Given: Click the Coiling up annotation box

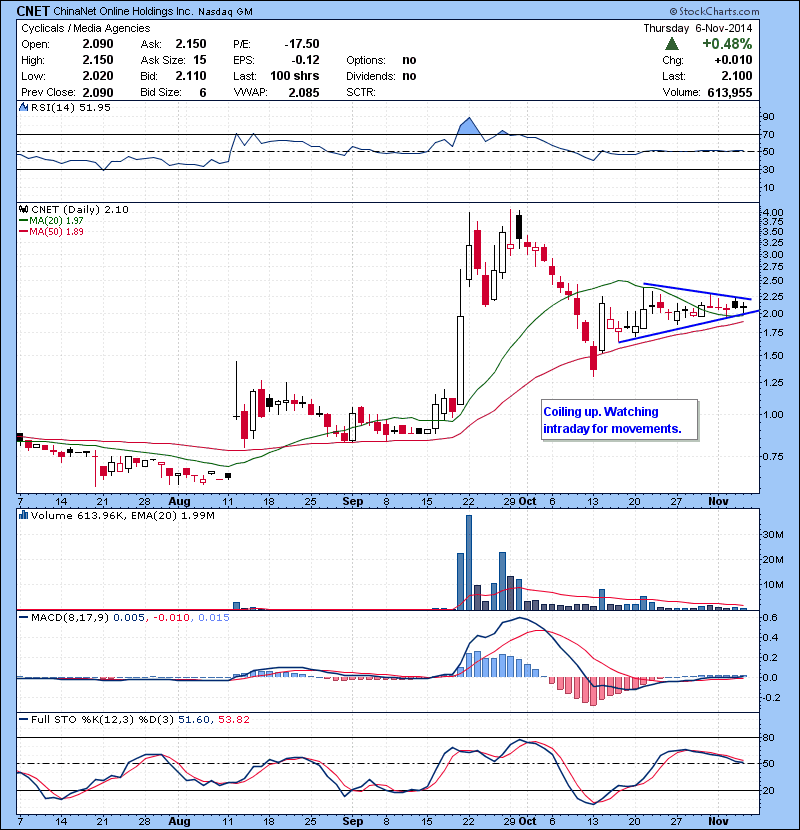Looking at the screenshot, I should 619,420.
